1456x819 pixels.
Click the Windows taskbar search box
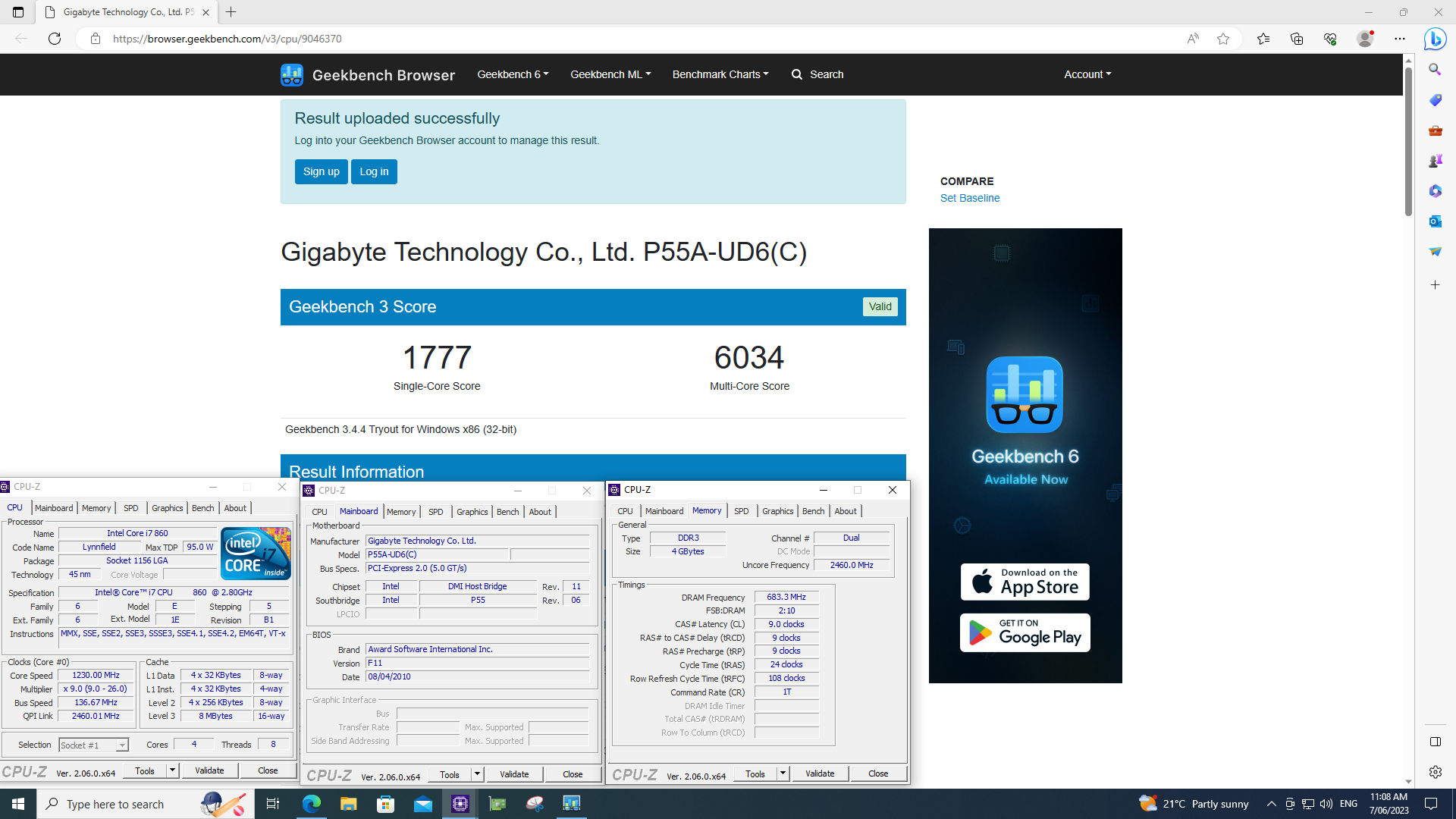click(x=146, y=804)
